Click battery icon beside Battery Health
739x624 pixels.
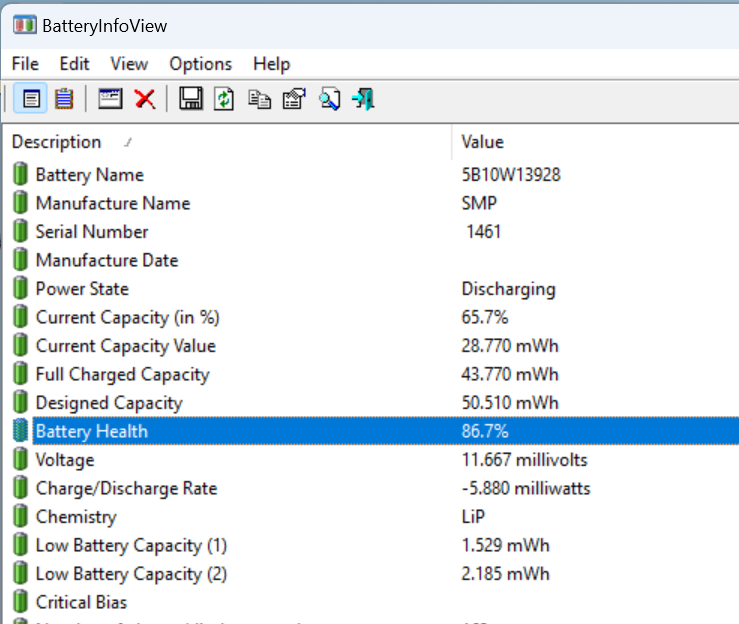coord(20,430)
